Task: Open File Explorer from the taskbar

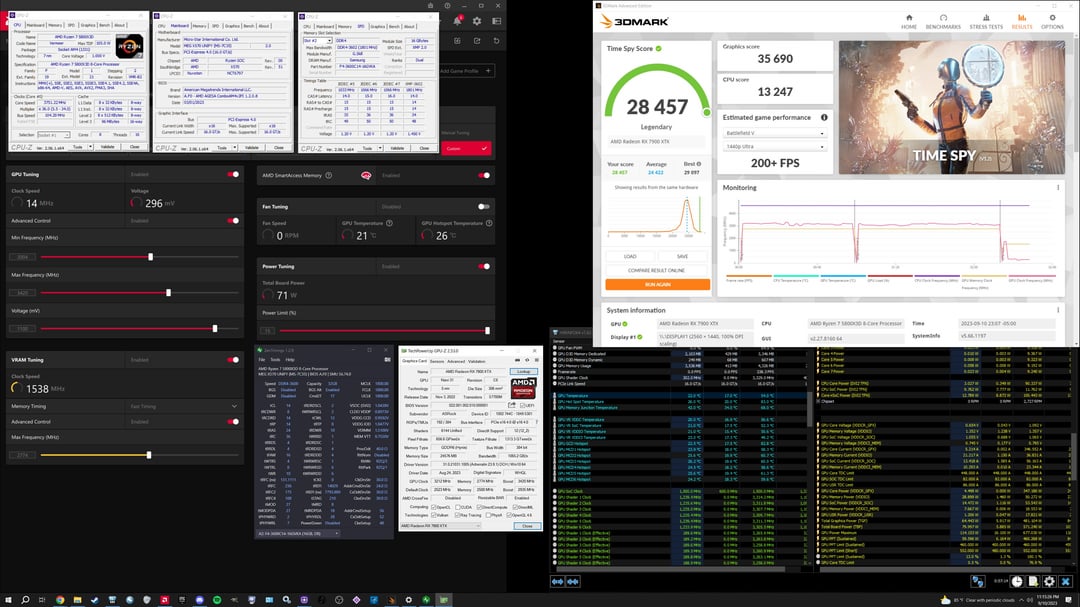Action: point(77,600)
